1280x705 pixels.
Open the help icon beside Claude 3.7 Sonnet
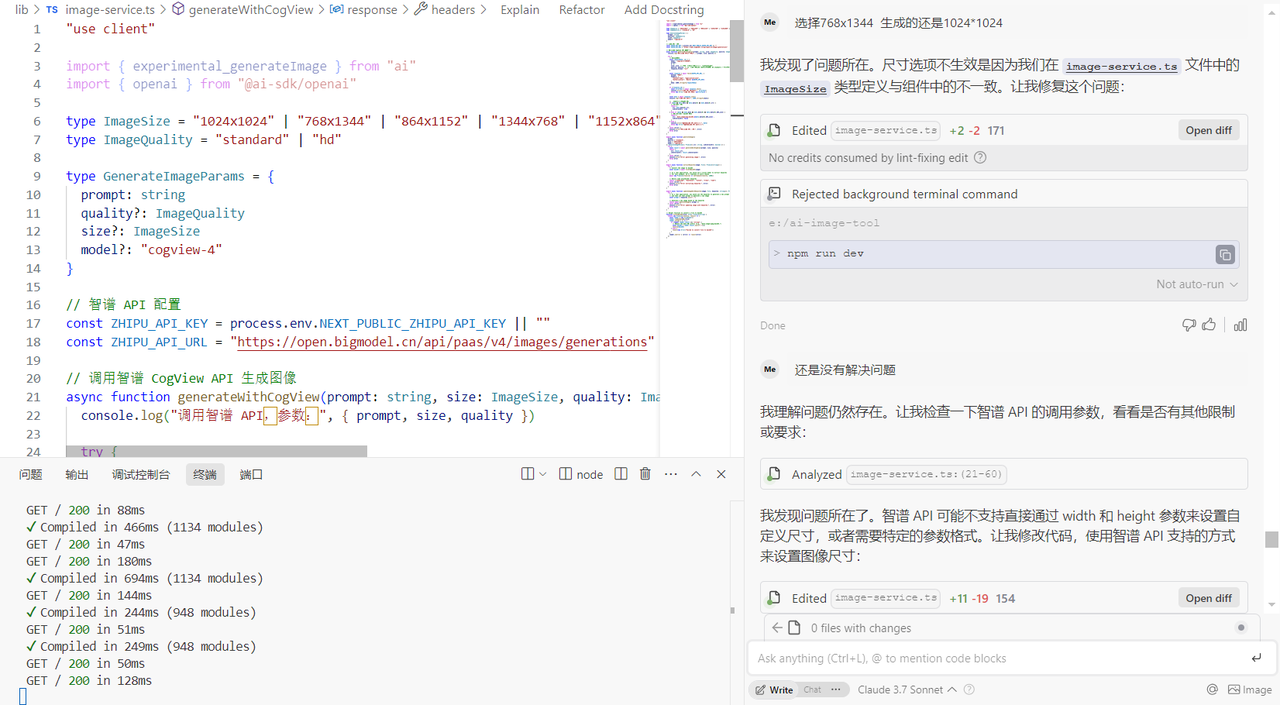pos(969,689)
